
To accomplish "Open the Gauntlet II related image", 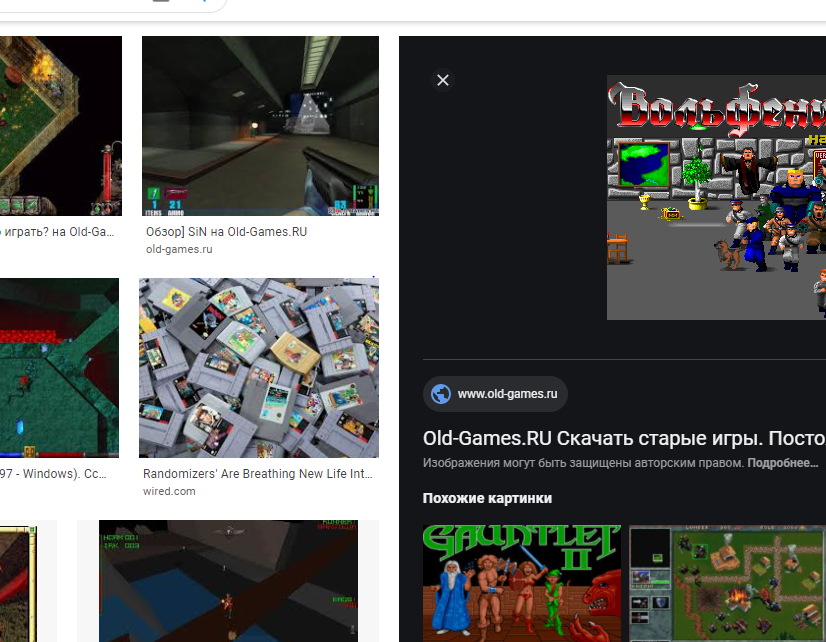I will coord(522,583).
